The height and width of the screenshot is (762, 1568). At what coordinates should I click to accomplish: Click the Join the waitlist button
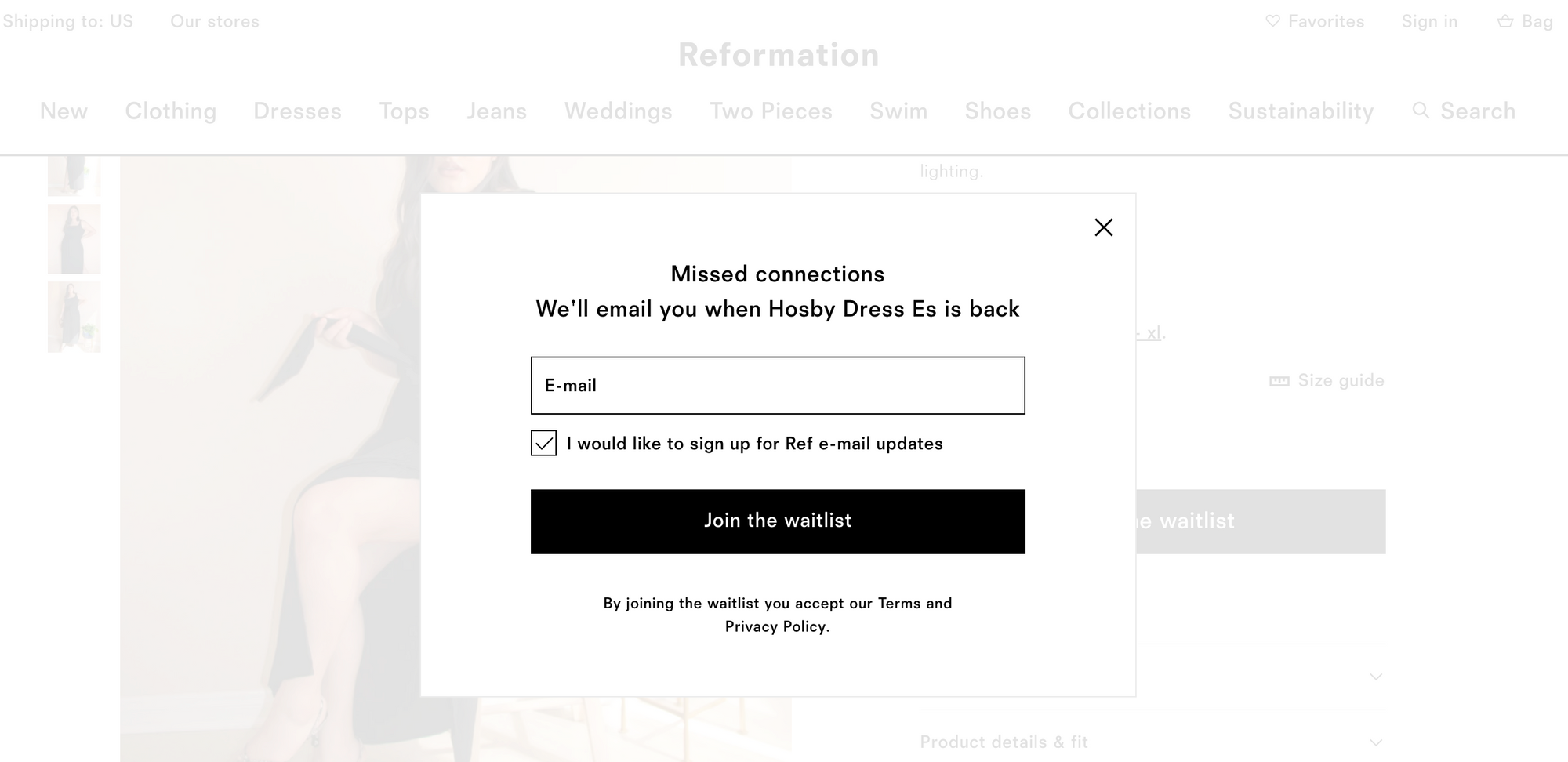tap(778, 521)
